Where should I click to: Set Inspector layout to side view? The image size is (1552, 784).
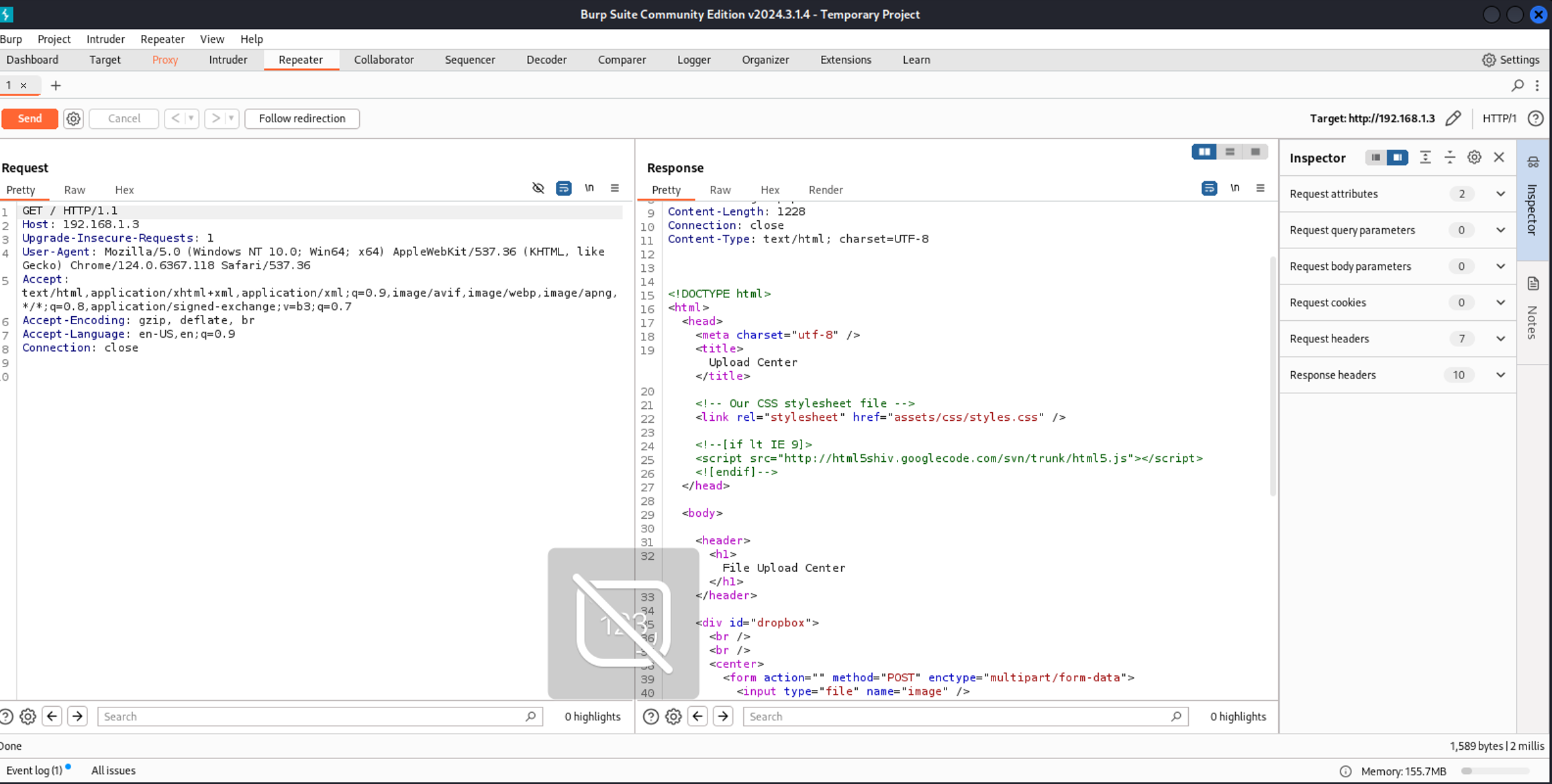pos(1397,157)
